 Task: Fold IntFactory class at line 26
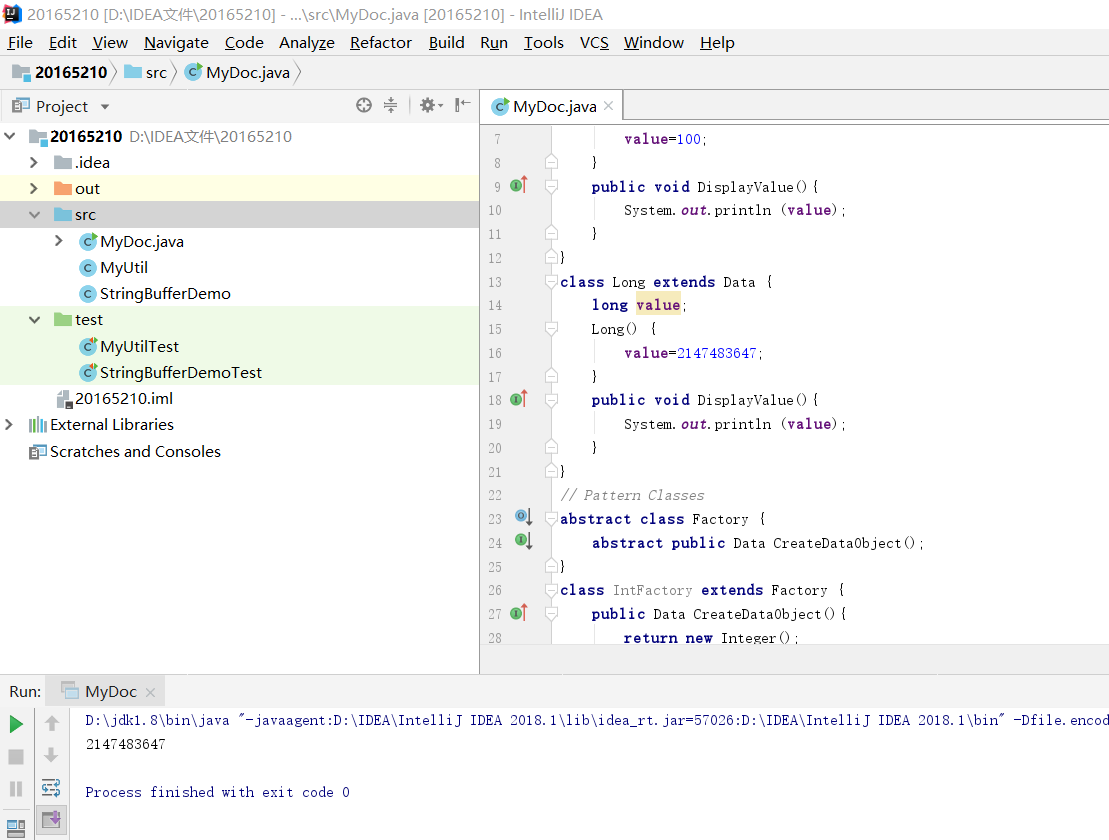coord(551,590)
